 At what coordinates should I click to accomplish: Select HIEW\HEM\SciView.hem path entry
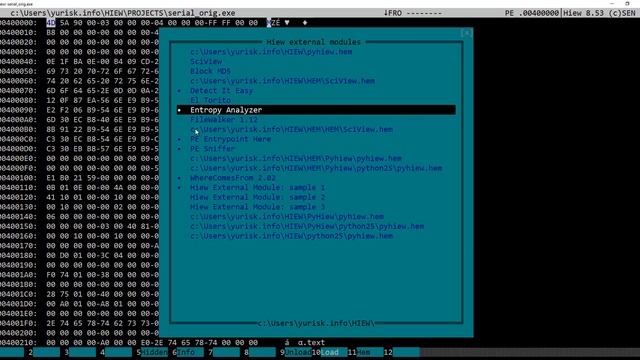[x=282, y=81]
